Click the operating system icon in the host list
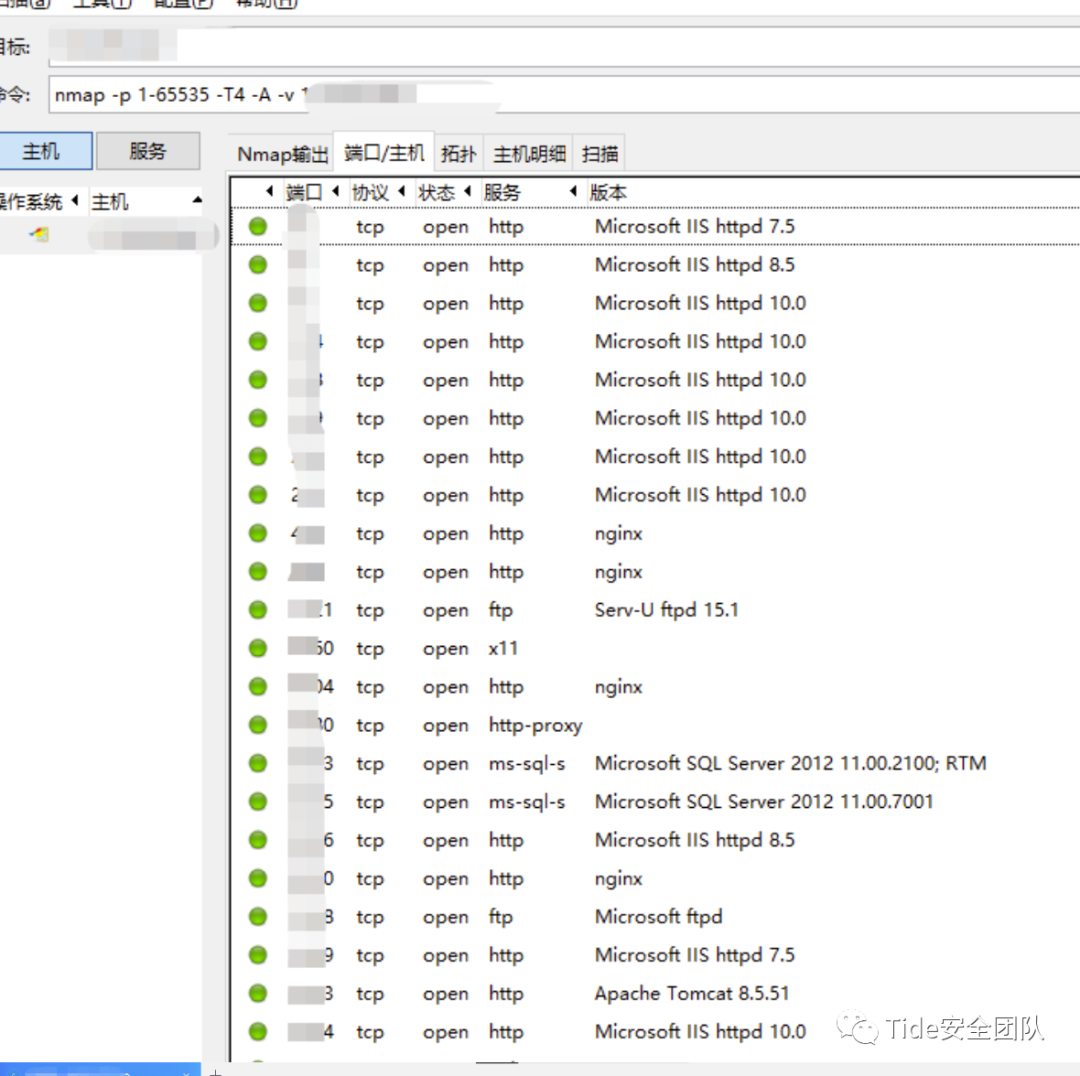Screen dimensions: 1080x1076 point(40,235)
